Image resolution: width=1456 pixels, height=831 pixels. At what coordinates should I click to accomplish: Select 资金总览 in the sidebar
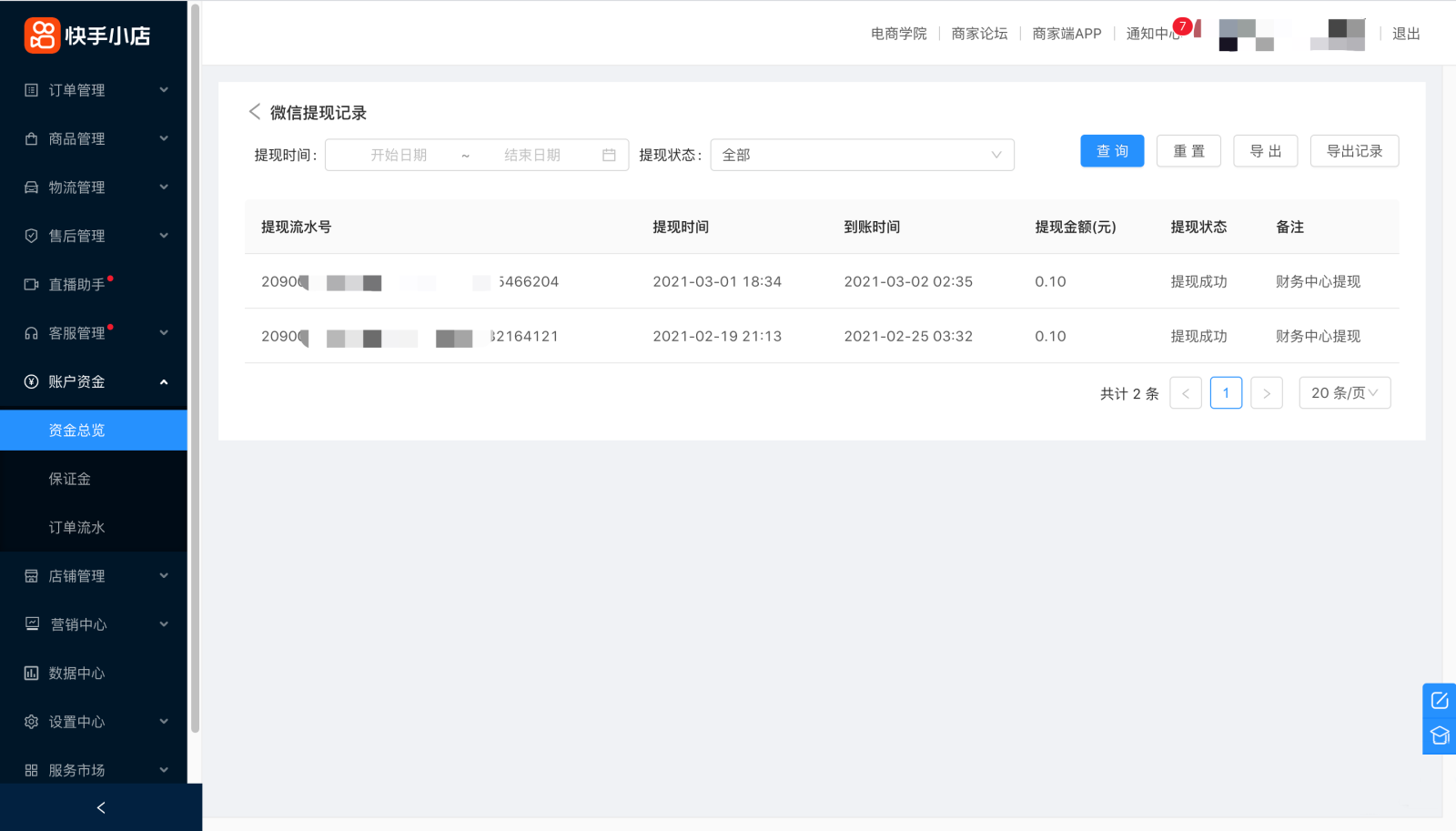(x=94, y=431)
